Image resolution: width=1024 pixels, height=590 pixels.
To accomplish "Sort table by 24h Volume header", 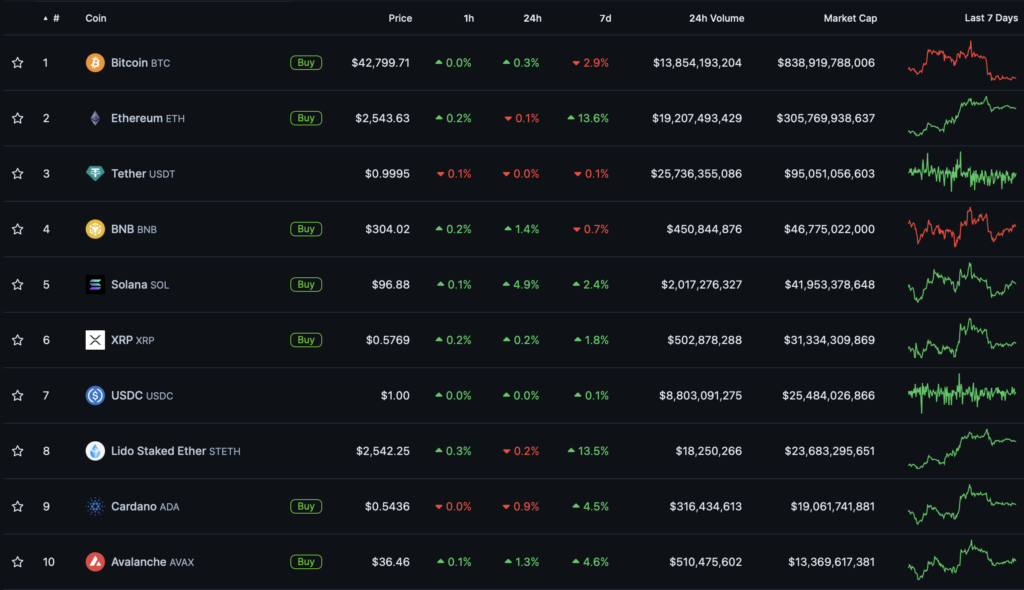I will click(x=715, y=18).
